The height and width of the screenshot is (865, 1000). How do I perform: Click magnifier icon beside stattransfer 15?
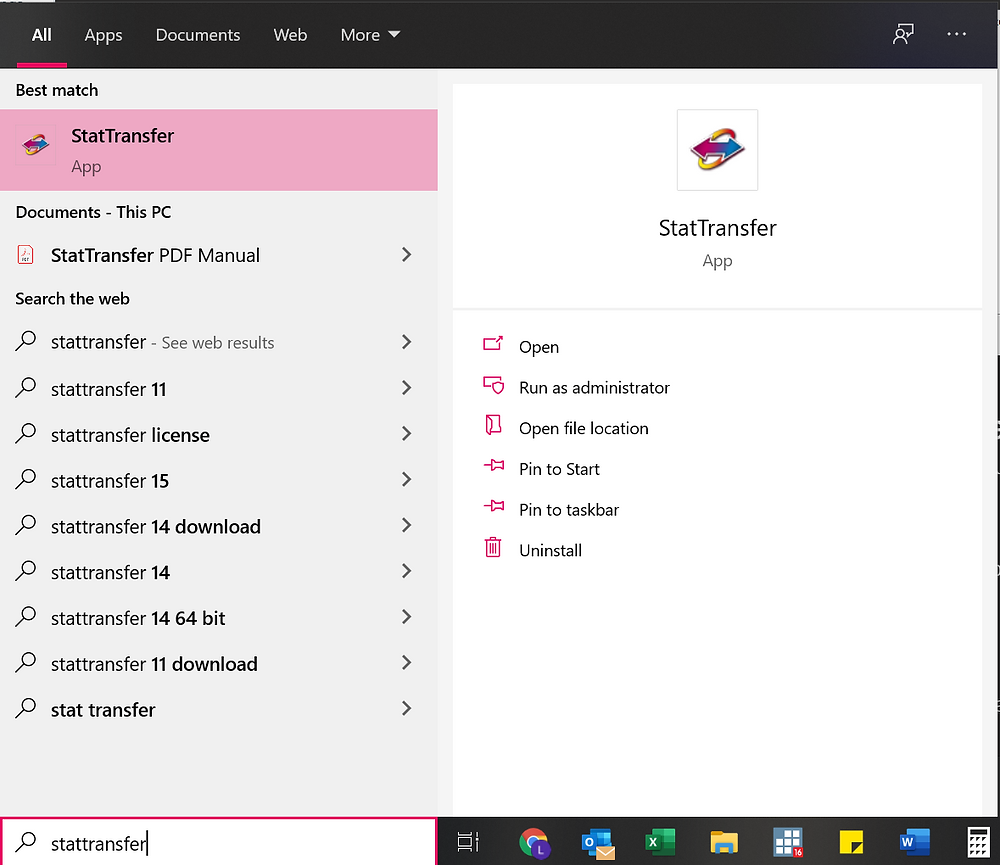[26, 479]
